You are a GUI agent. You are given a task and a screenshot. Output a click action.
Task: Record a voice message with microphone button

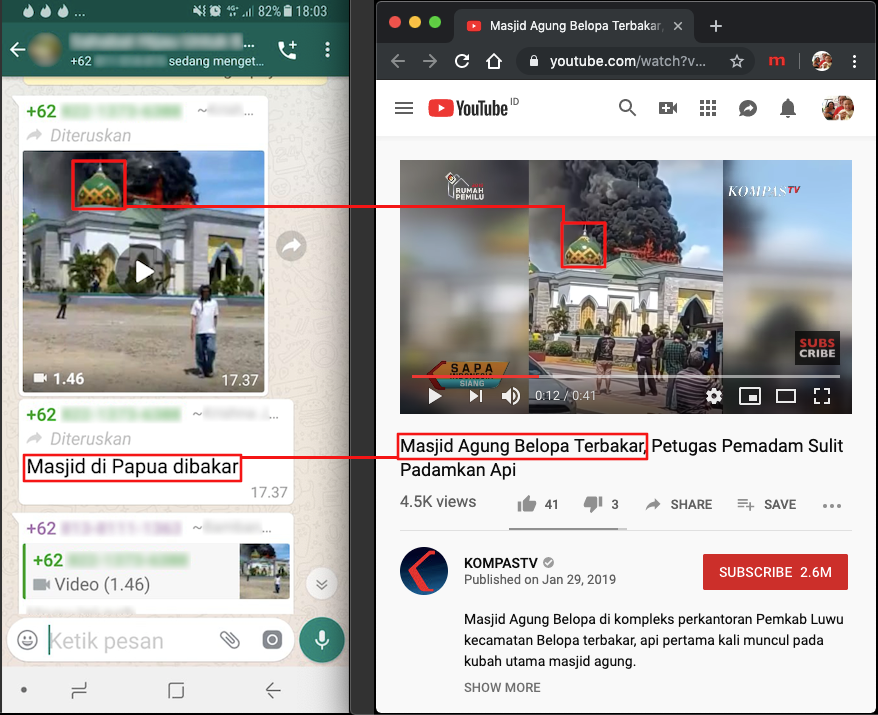[x=321, y=639]
